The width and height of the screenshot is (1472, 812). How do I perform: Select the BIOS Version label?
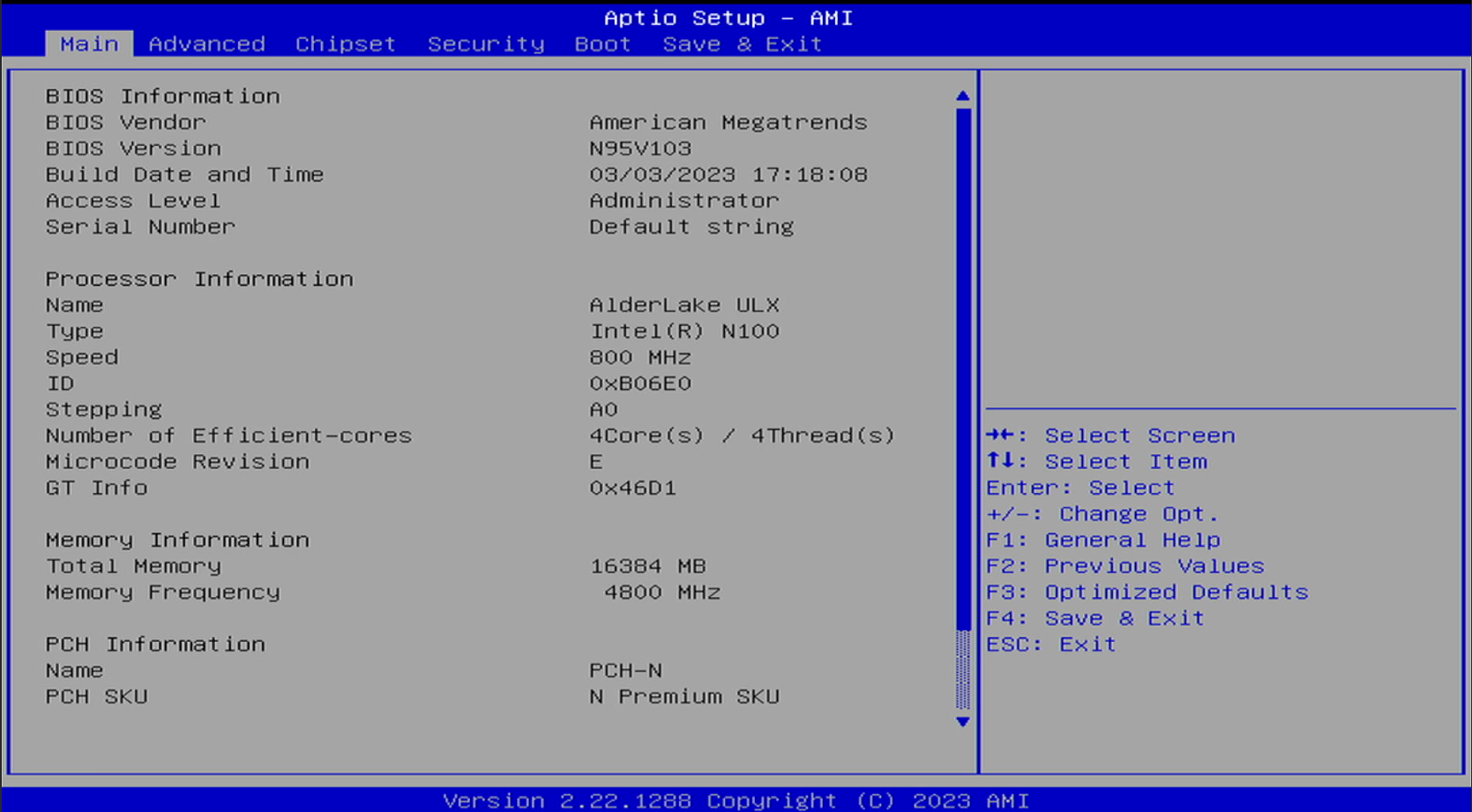coord(133,148)
